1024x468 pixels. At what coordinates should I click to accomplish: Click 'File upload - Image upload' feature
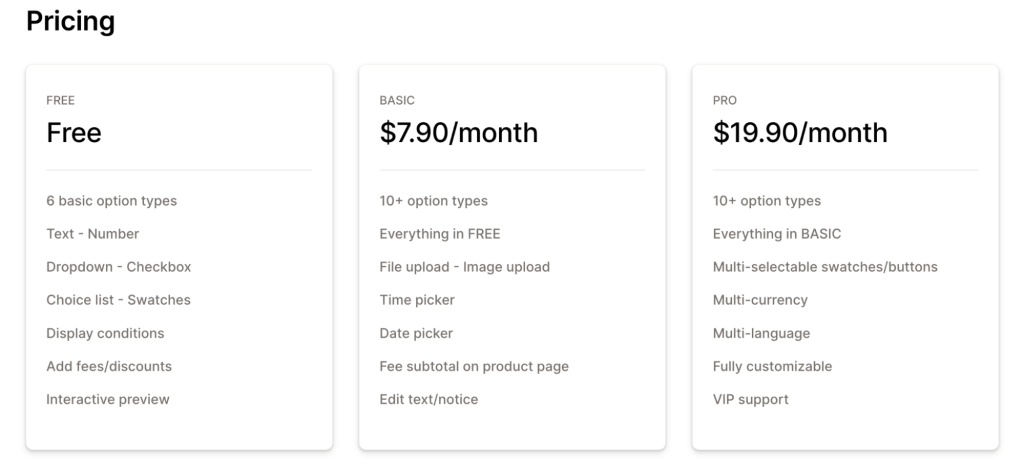(x=464, y=267)
